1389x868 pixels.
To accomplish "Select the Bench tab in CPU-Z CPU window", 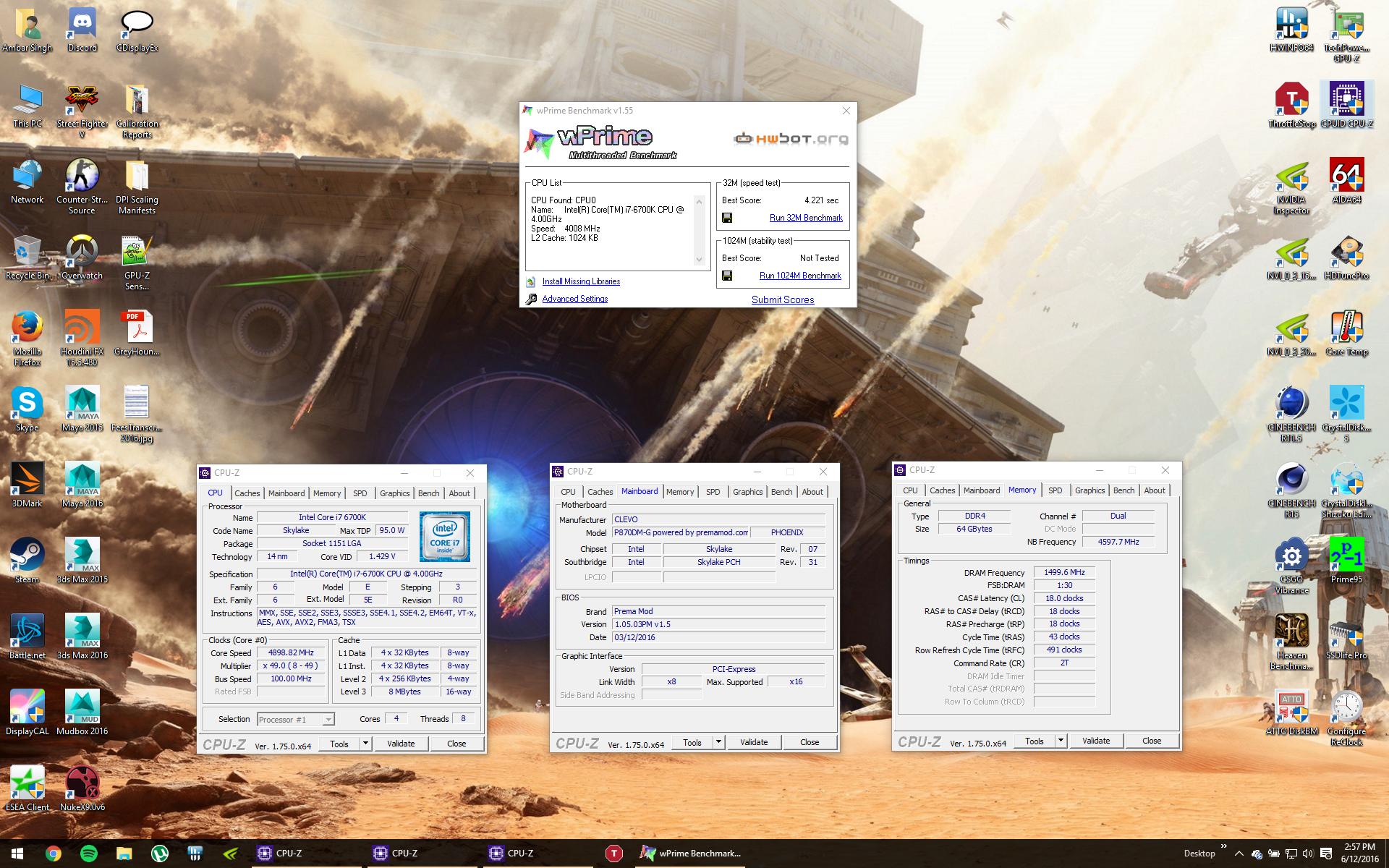I will point(428,493).
